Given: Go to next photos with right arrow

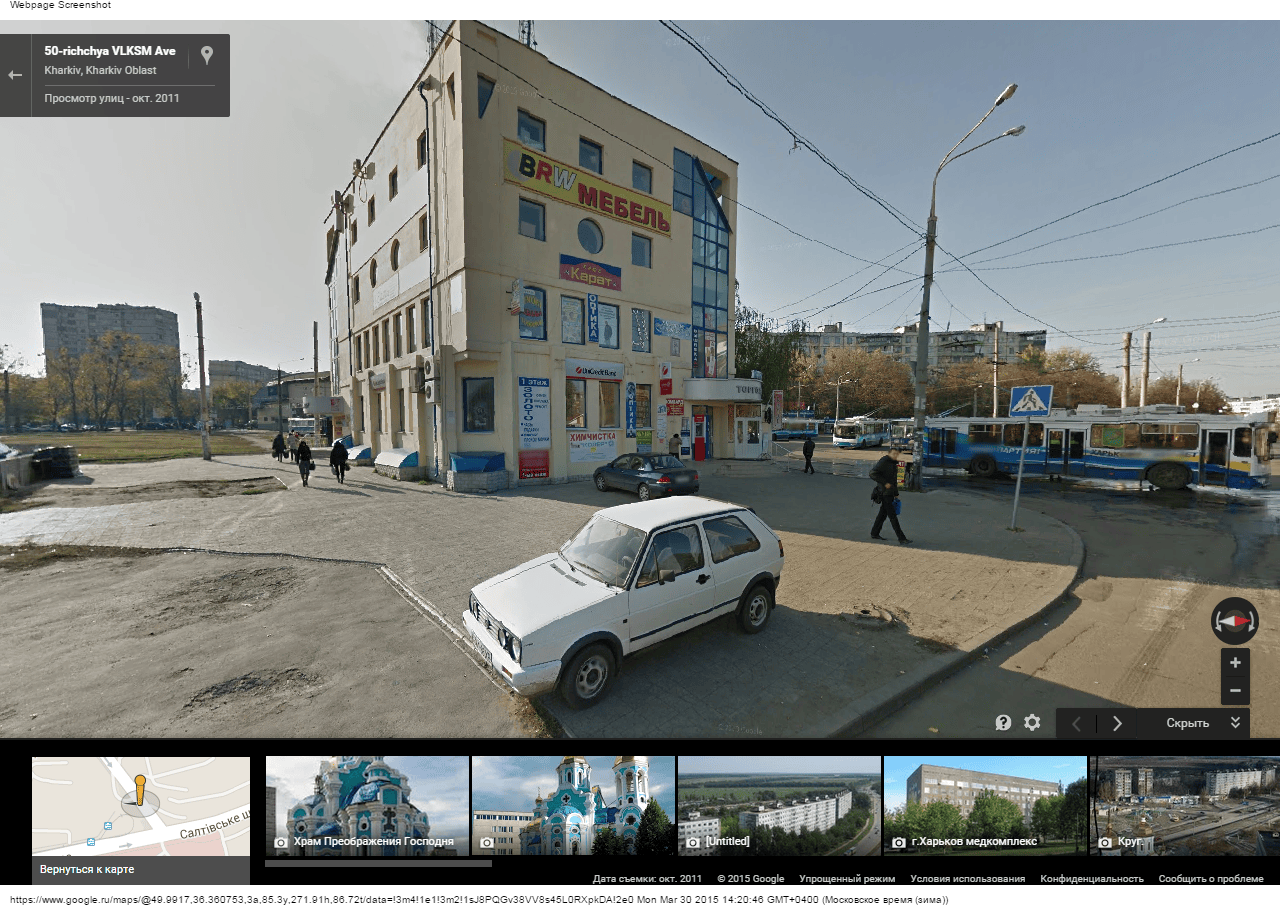Looking at the screenshot, I should pos(1117,723).
